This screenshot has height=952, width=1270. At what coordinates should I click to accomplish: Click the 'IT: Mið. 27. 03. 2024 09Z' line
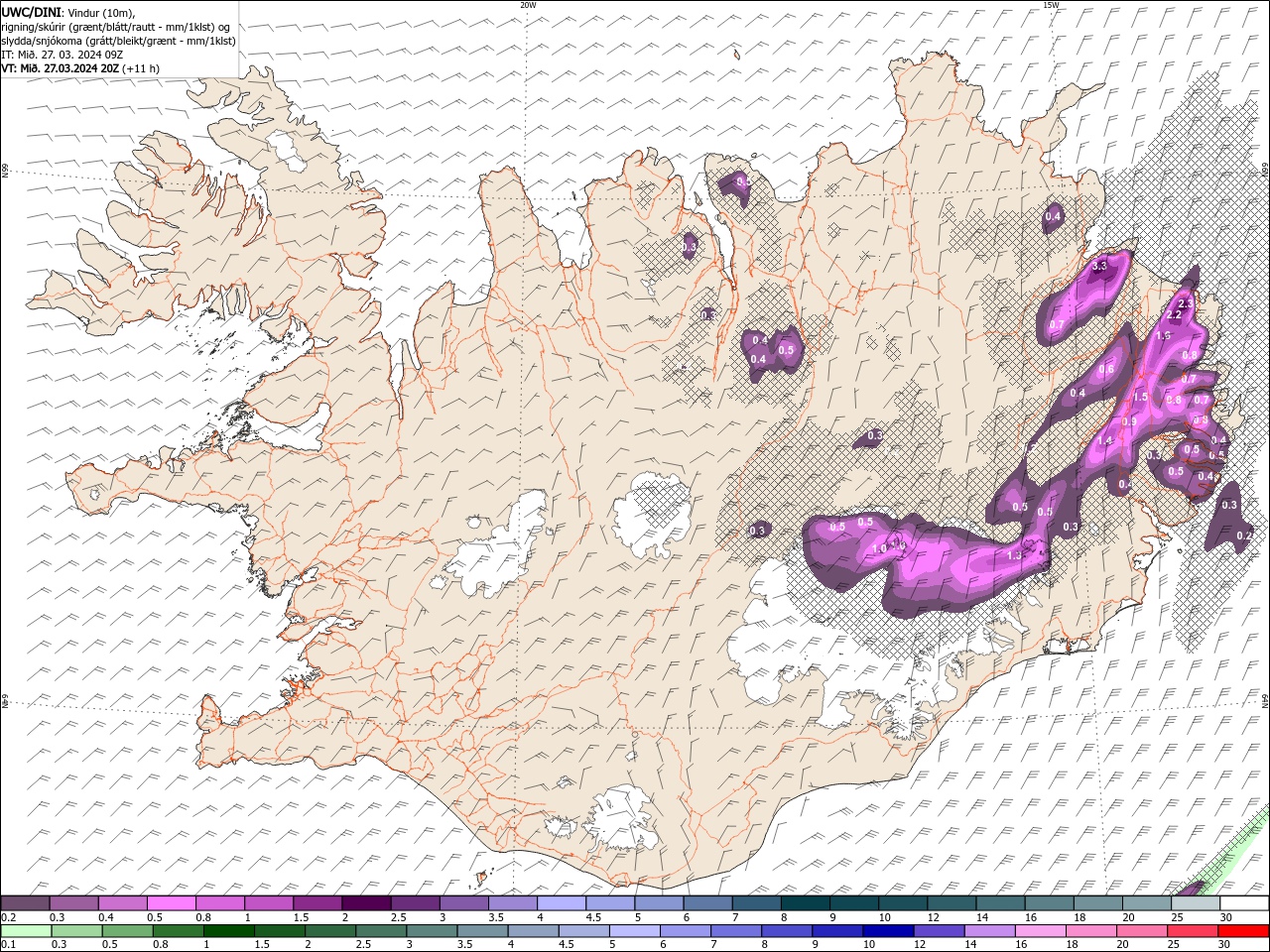[x=63, y=55]
